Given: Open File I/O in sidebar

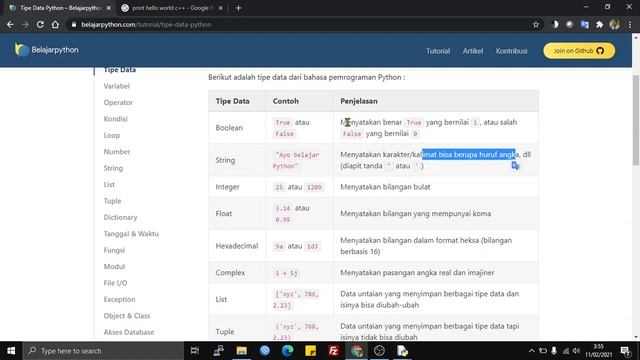Looking at the screenshot, I should (115, 283).
